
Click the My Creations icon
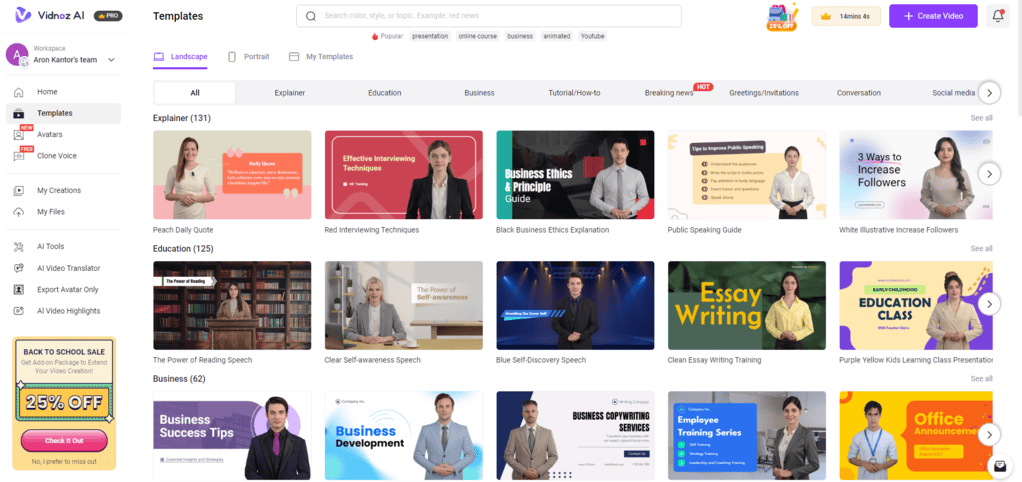point(19,191)
